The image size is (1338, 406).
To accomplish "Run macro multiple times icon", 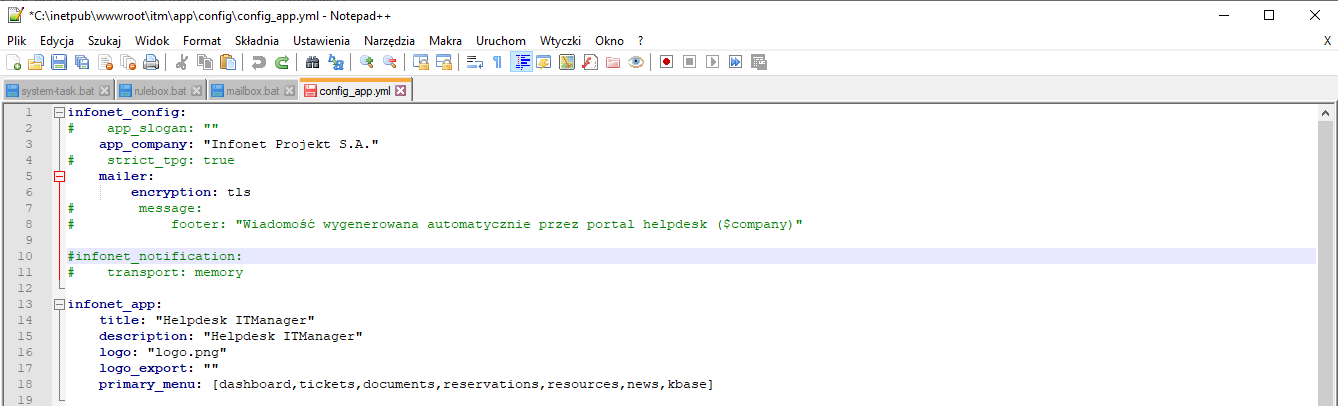I will tap(736, 62).
